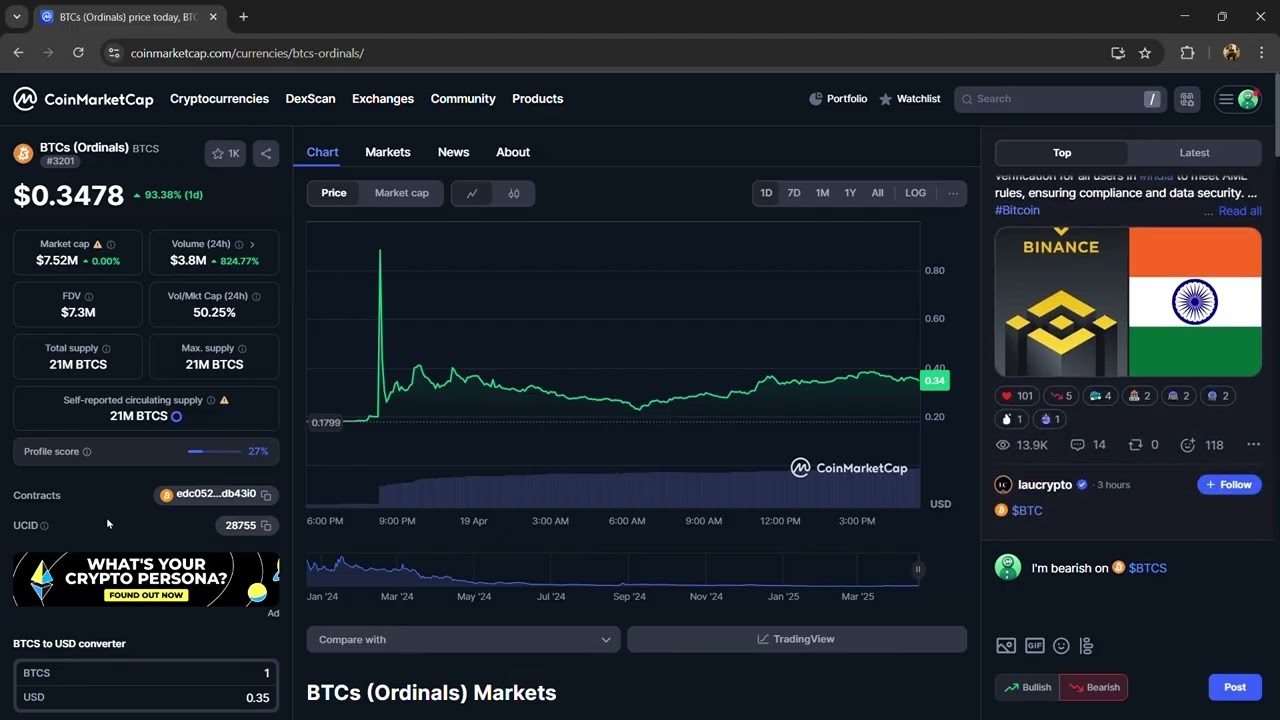Open Watchlist page
This screenshot has width=1280, height=720.
[910, 99]
